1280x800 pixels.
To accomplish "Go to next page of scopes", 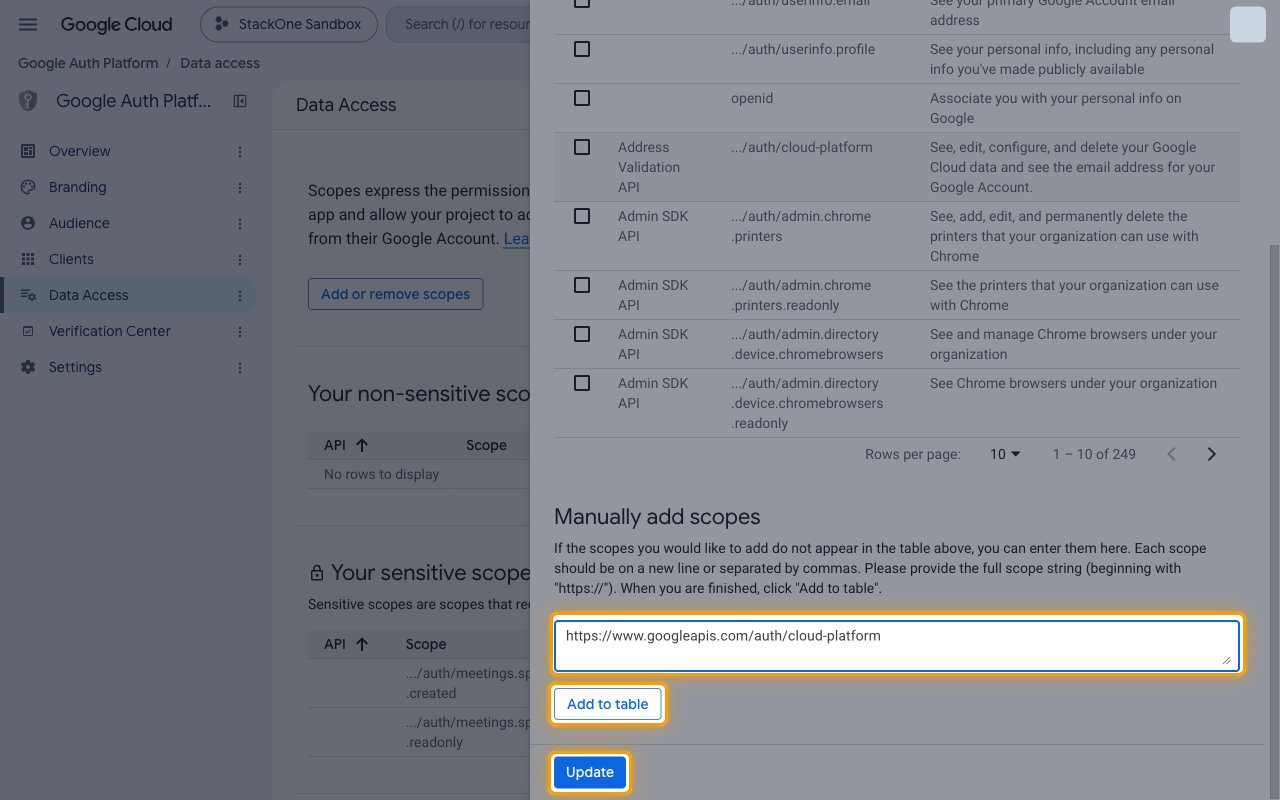I will 1212,454.
